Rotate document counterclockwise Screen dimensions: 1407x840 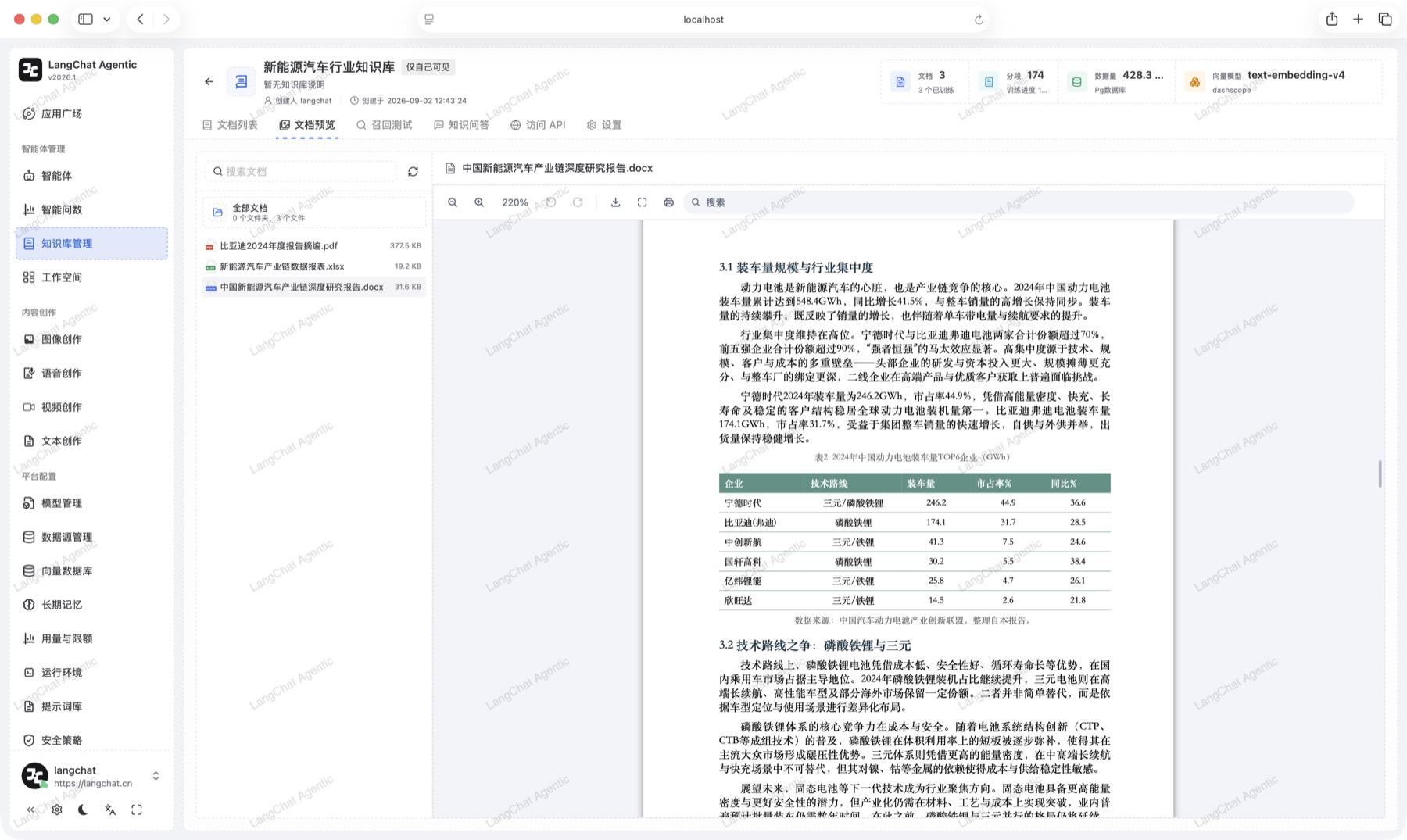551,202
